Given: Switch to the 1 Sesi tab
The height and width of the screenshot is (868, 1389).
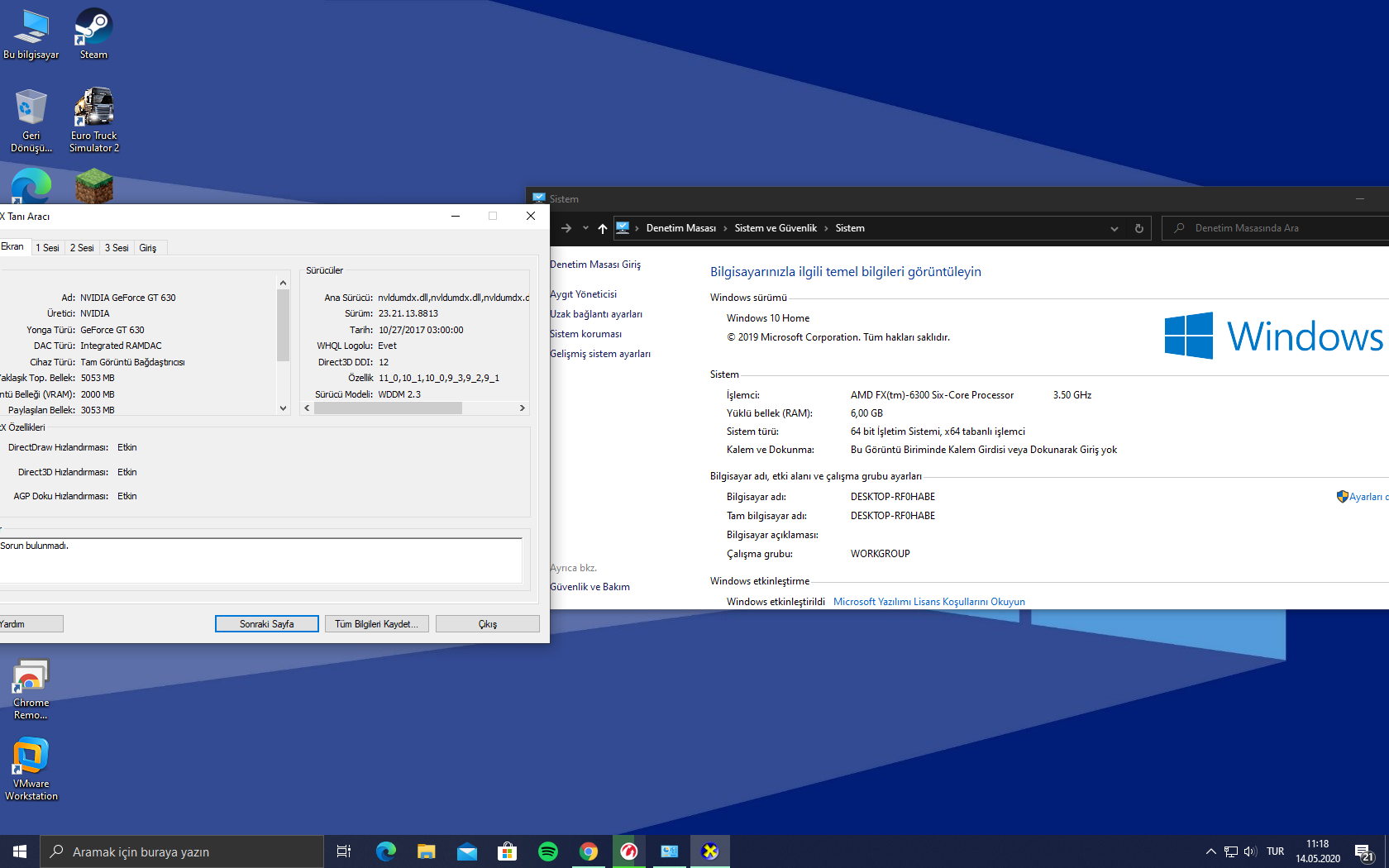Looking at the screenshot, I should click(47, 248).
